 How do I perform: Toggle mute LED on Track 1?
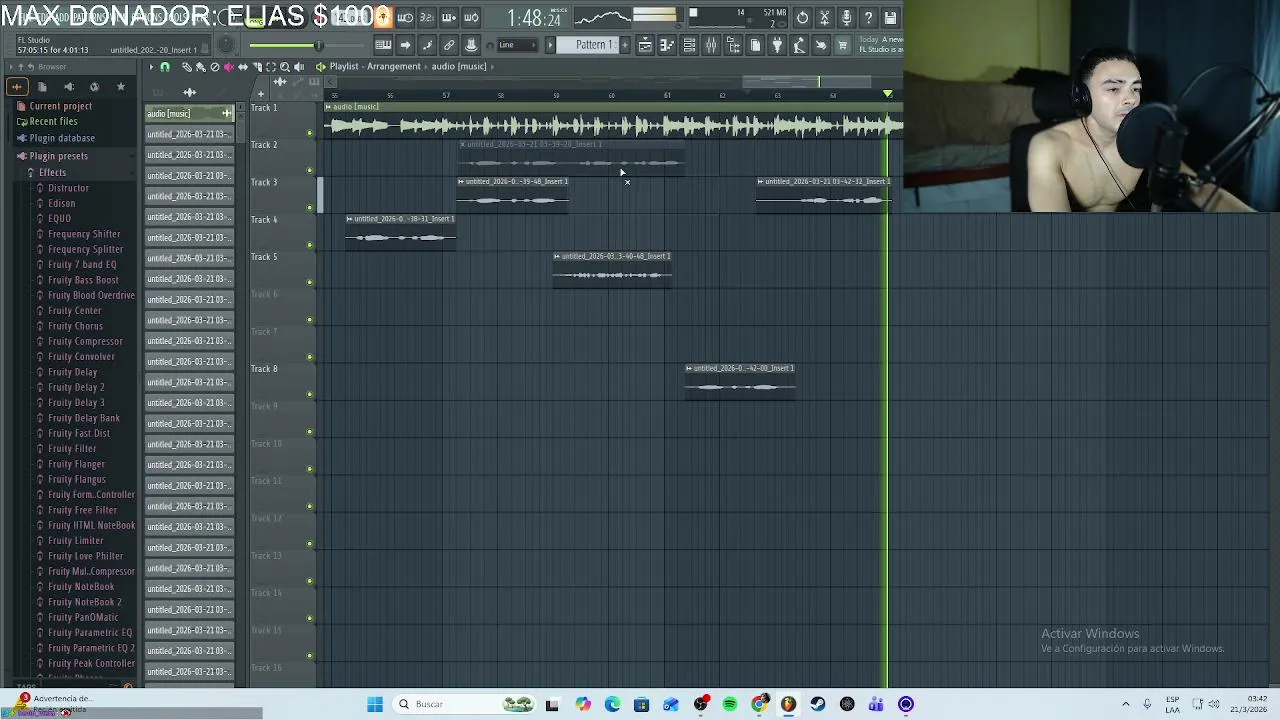pyautogui.click(x=310, y=133)
